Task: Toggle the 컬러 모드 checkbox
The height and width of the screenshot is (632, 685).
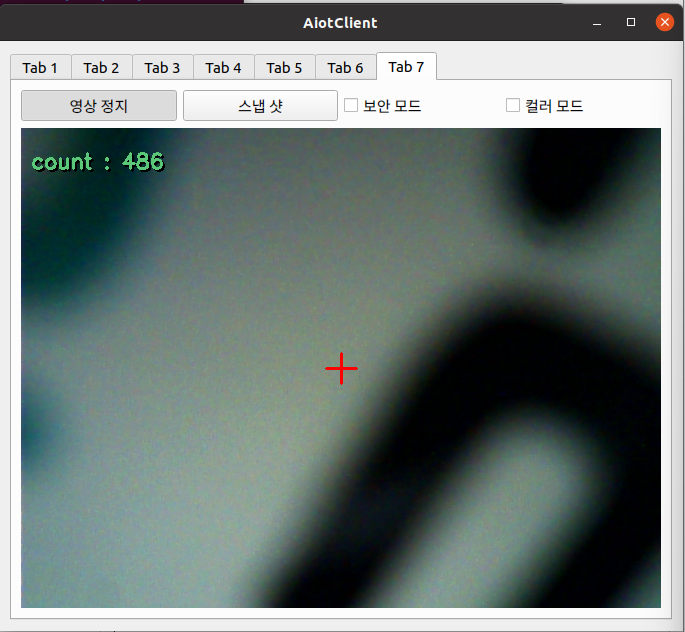Action: point(513,105)
